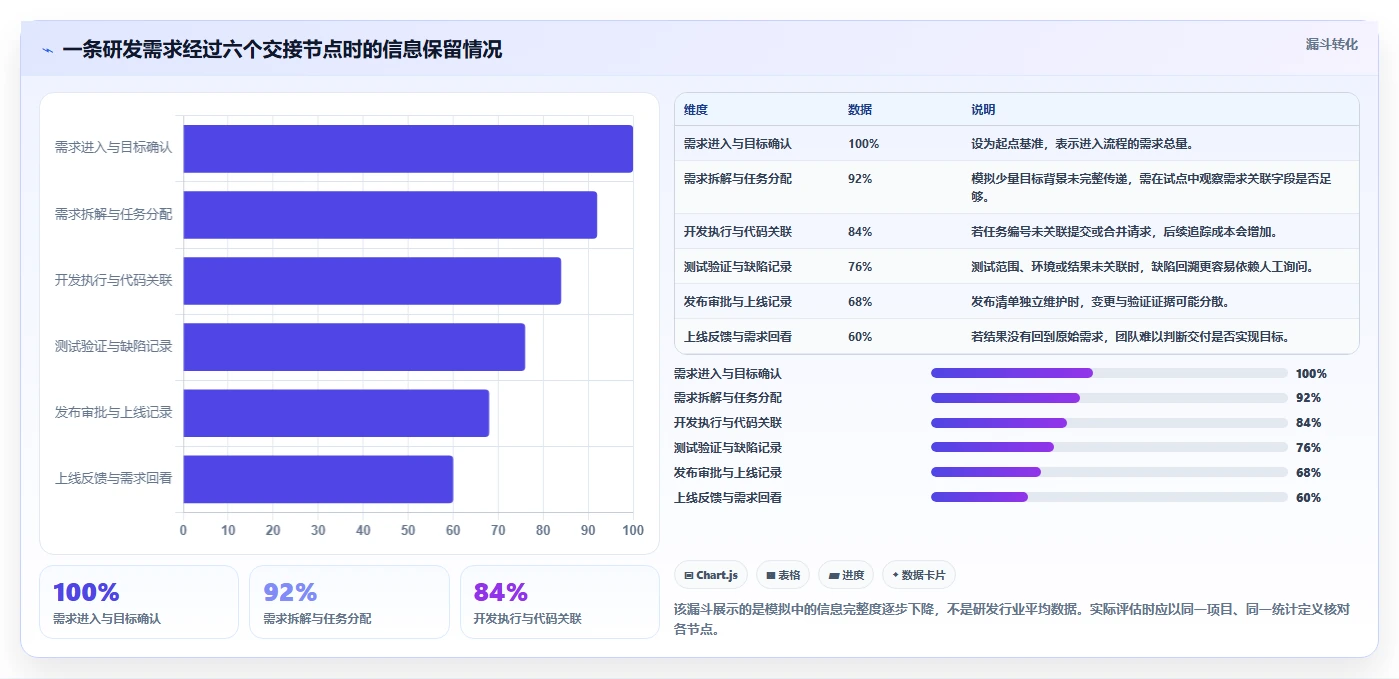Click the 92% value in the table
Image resolution: width=1399 pixels, height=679 pixels.
(x=860, y=179)
